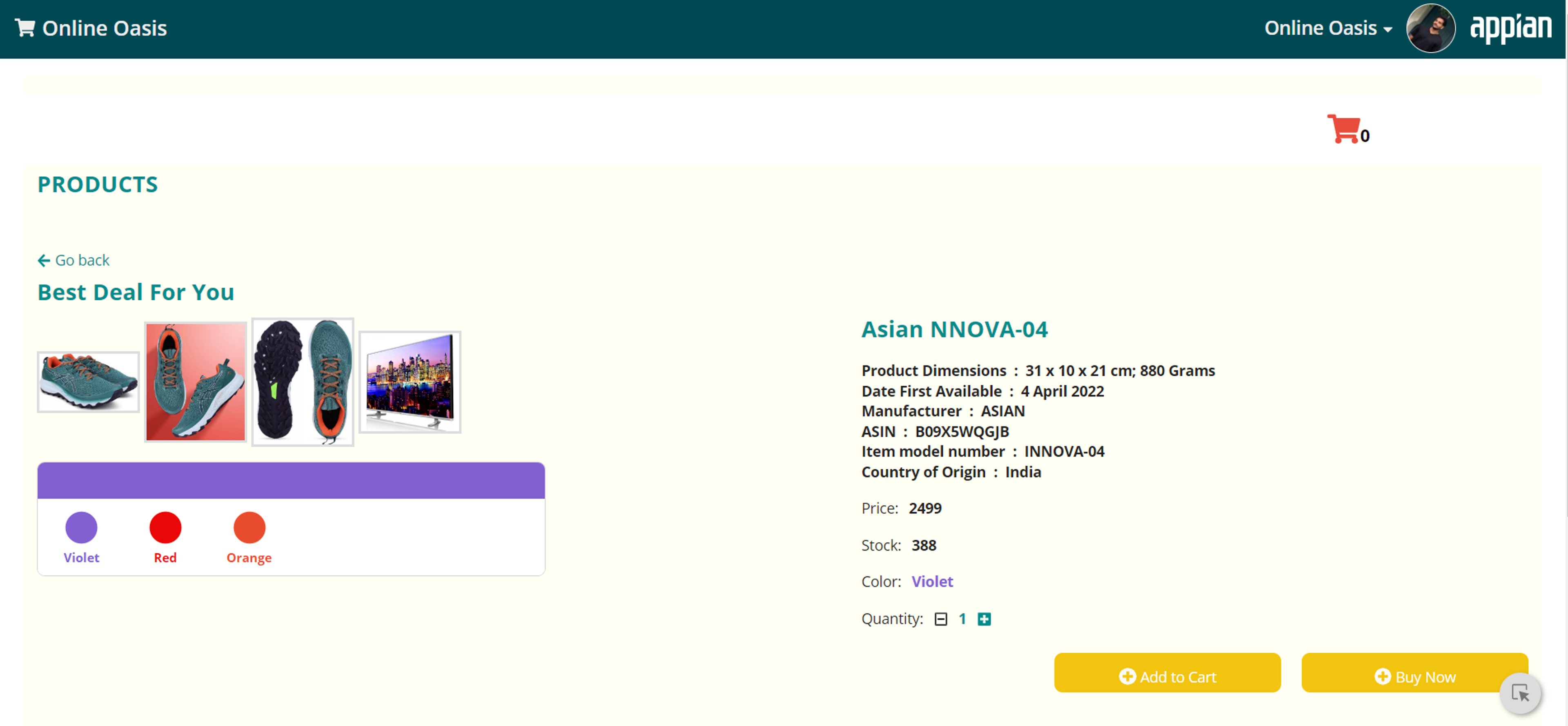Click the quantity value 1
The width and height of the screenshot is (1568, 726).
tap(962, 619)
